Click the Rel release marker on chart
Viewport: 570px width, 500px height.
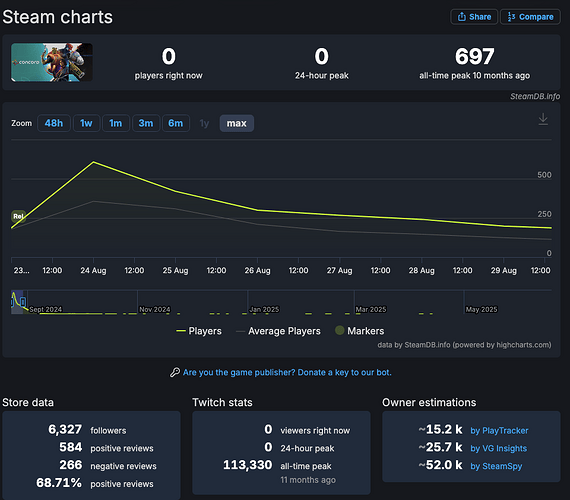click(x=18, y=216)
